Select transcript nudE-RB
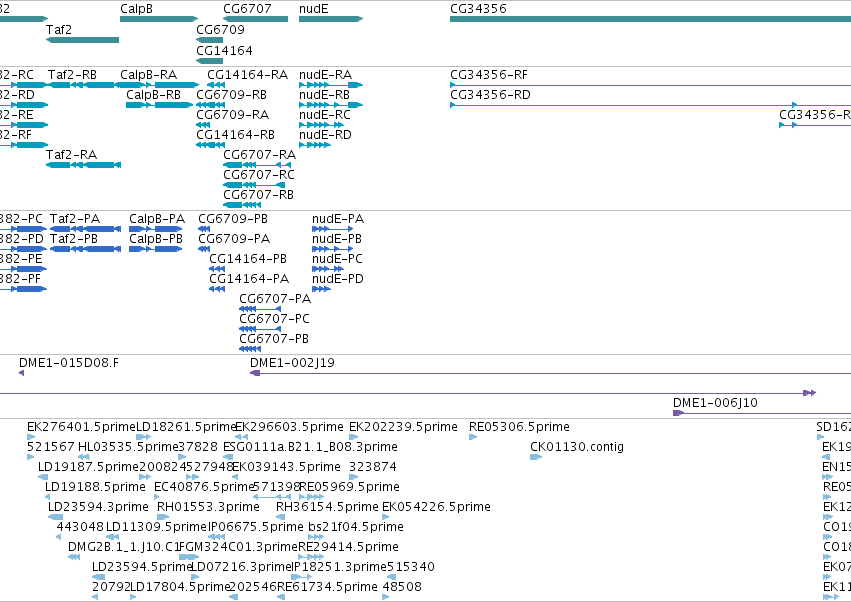Image resolution: width=851 pixels, height=602 pixels. tap(325, 94)
